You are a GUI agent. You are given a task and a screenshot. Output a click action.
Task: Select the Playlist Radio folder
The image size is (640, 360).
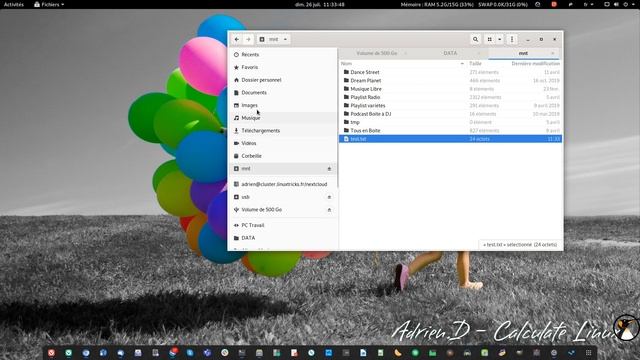(450, 97)
